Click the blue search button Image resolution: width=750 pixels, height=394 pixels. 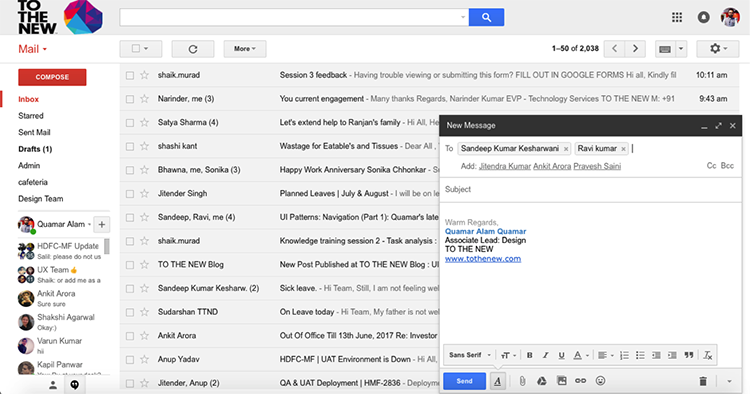click(486, 17)
